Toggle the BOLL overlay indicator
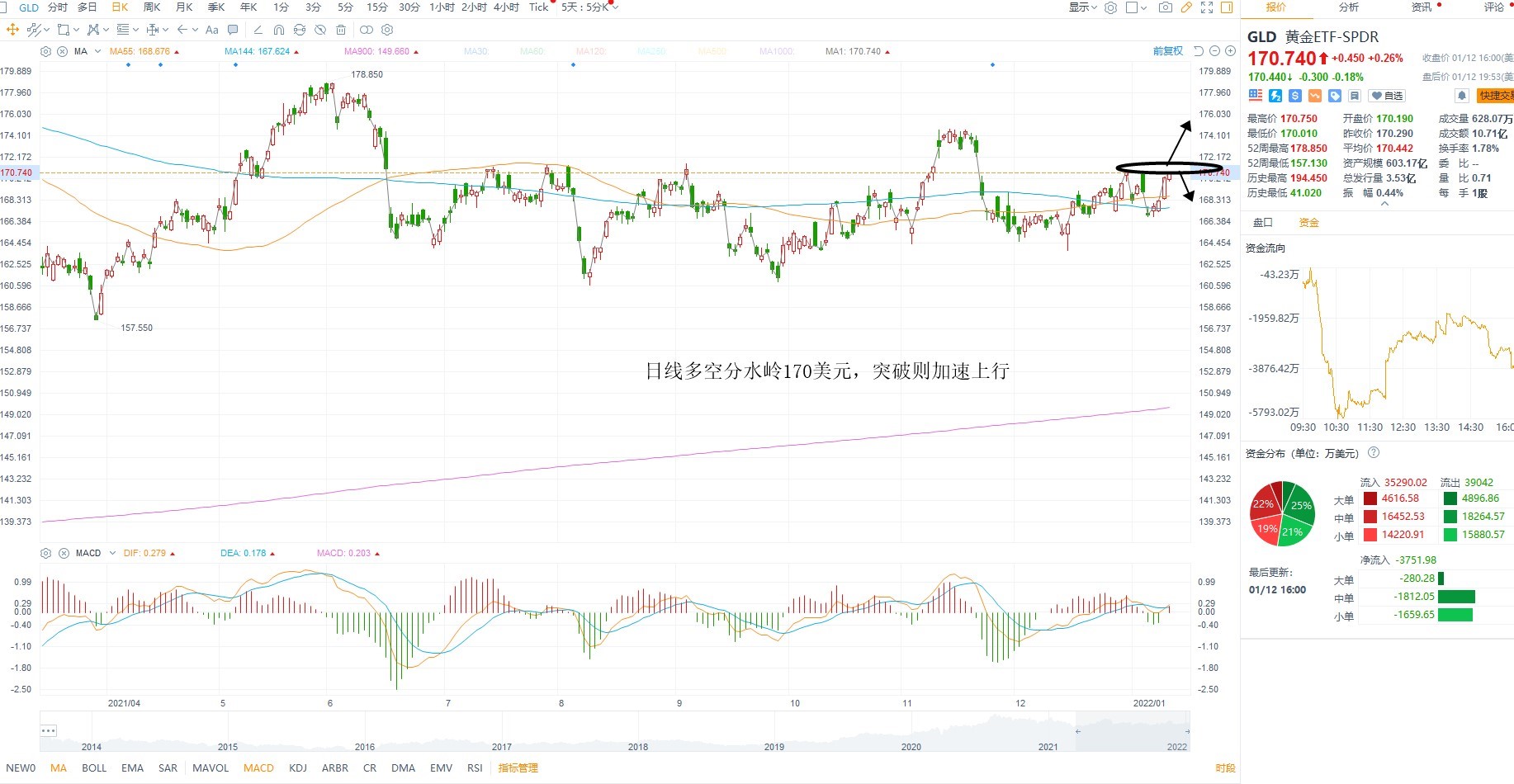 tap(94, 767)
